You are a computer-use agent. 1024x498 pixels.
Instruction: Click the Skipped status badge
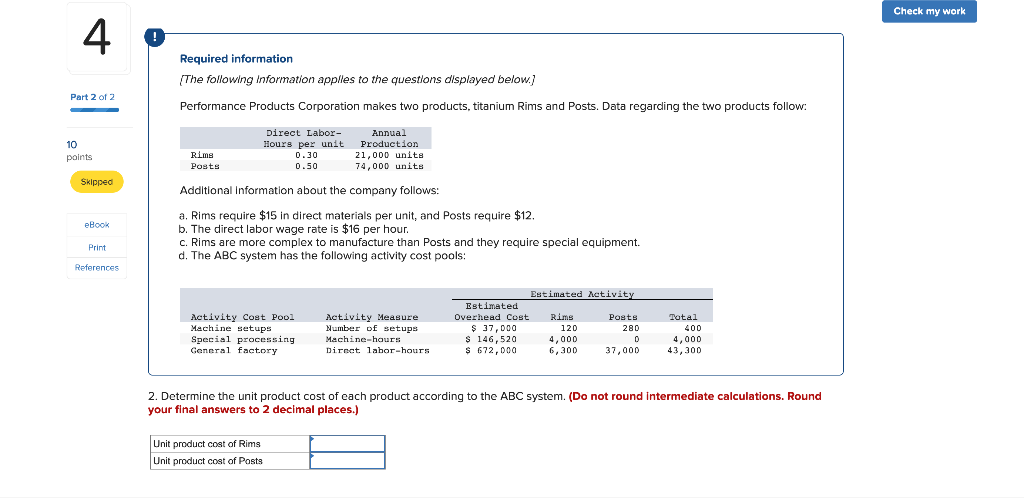coord(97,181)
